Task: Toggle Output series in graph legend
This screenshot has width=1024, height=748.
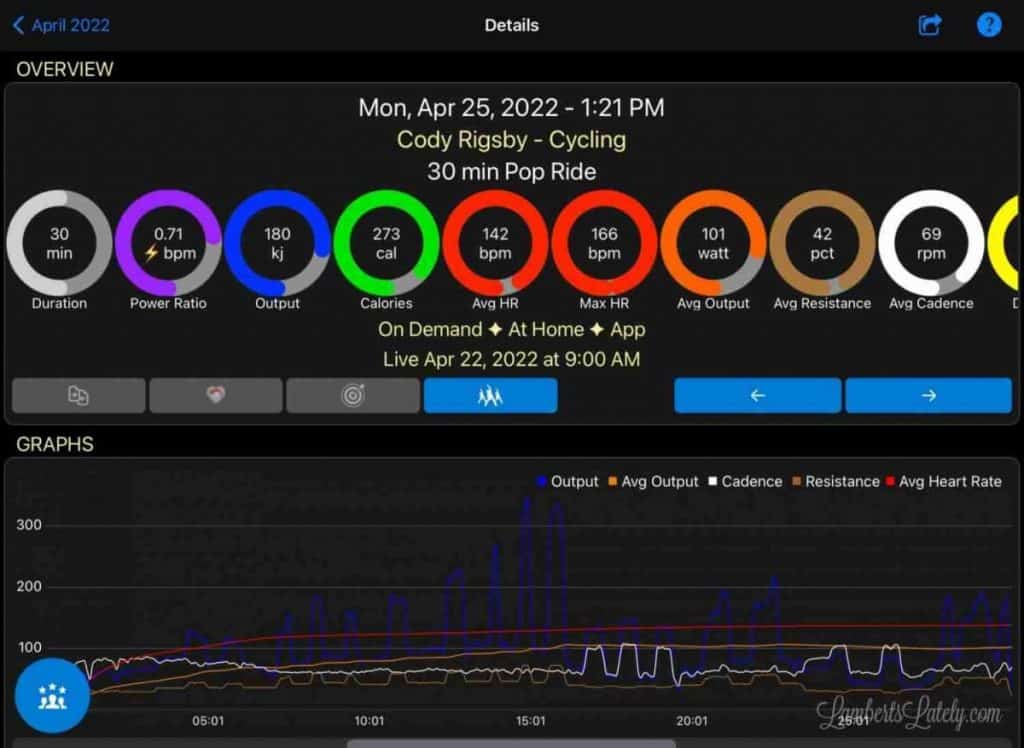Action: pyautogui.click(x=567, y=481)
